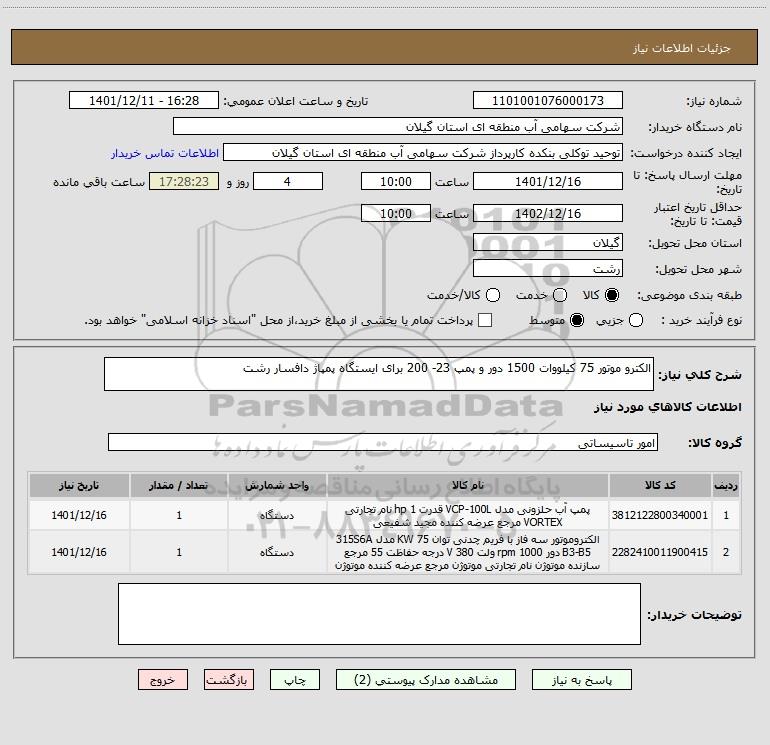Click the price validity hour 10:00 field
Viewport: 770px width, 745px height.
[x=396, y=213]
